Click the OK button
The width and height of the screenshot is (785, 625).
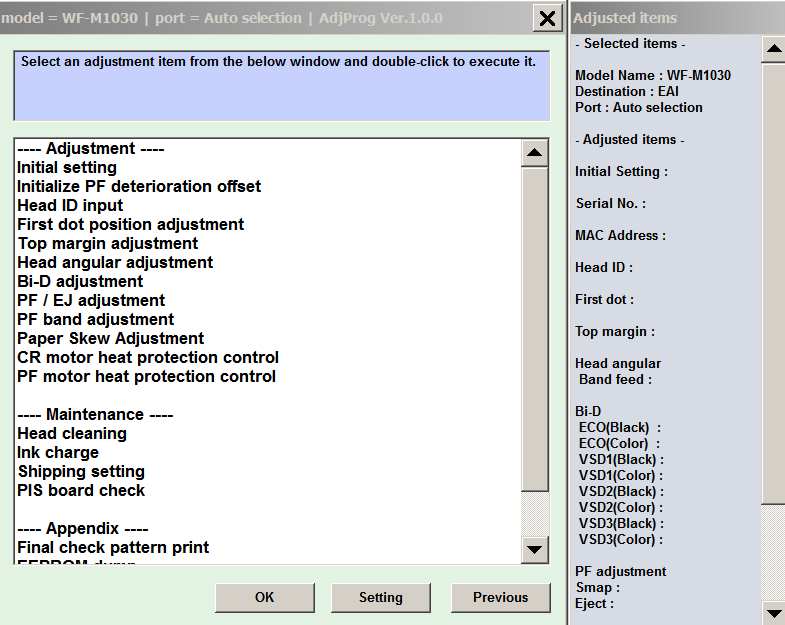coord(265,597)
